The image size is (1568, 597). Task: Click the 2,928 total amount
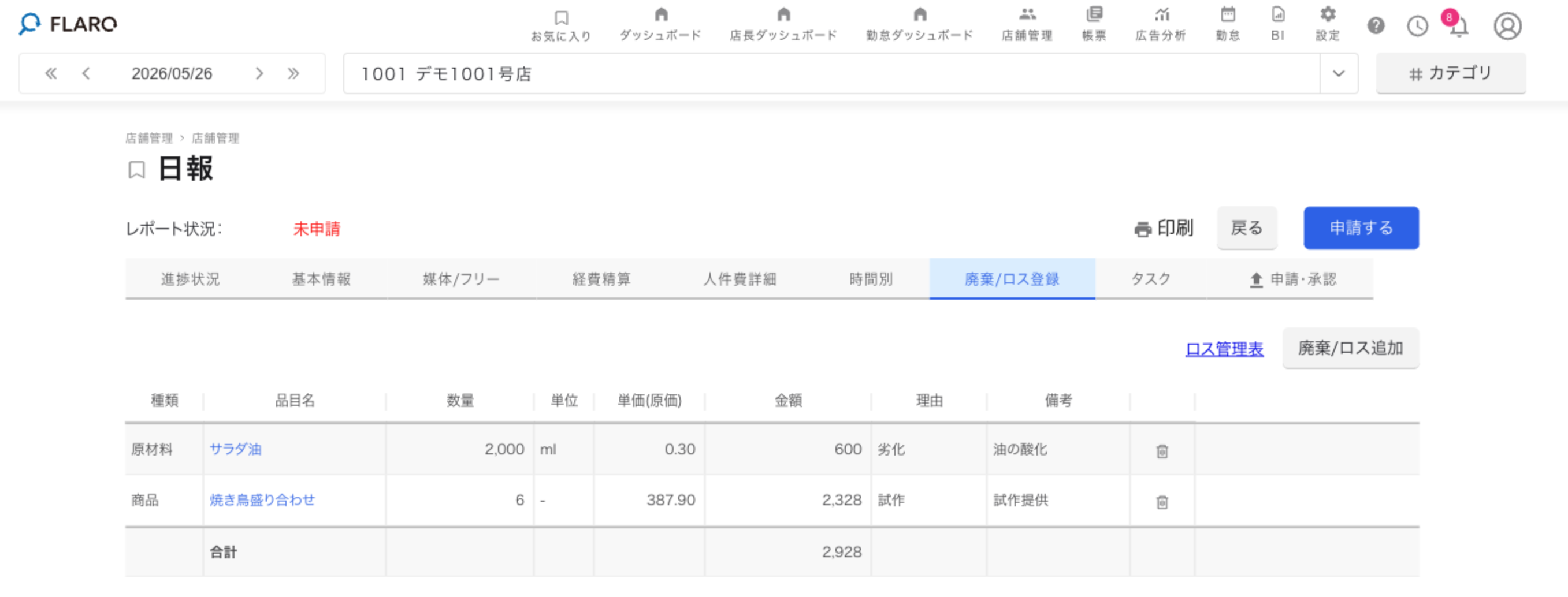(x=841, y=552)
